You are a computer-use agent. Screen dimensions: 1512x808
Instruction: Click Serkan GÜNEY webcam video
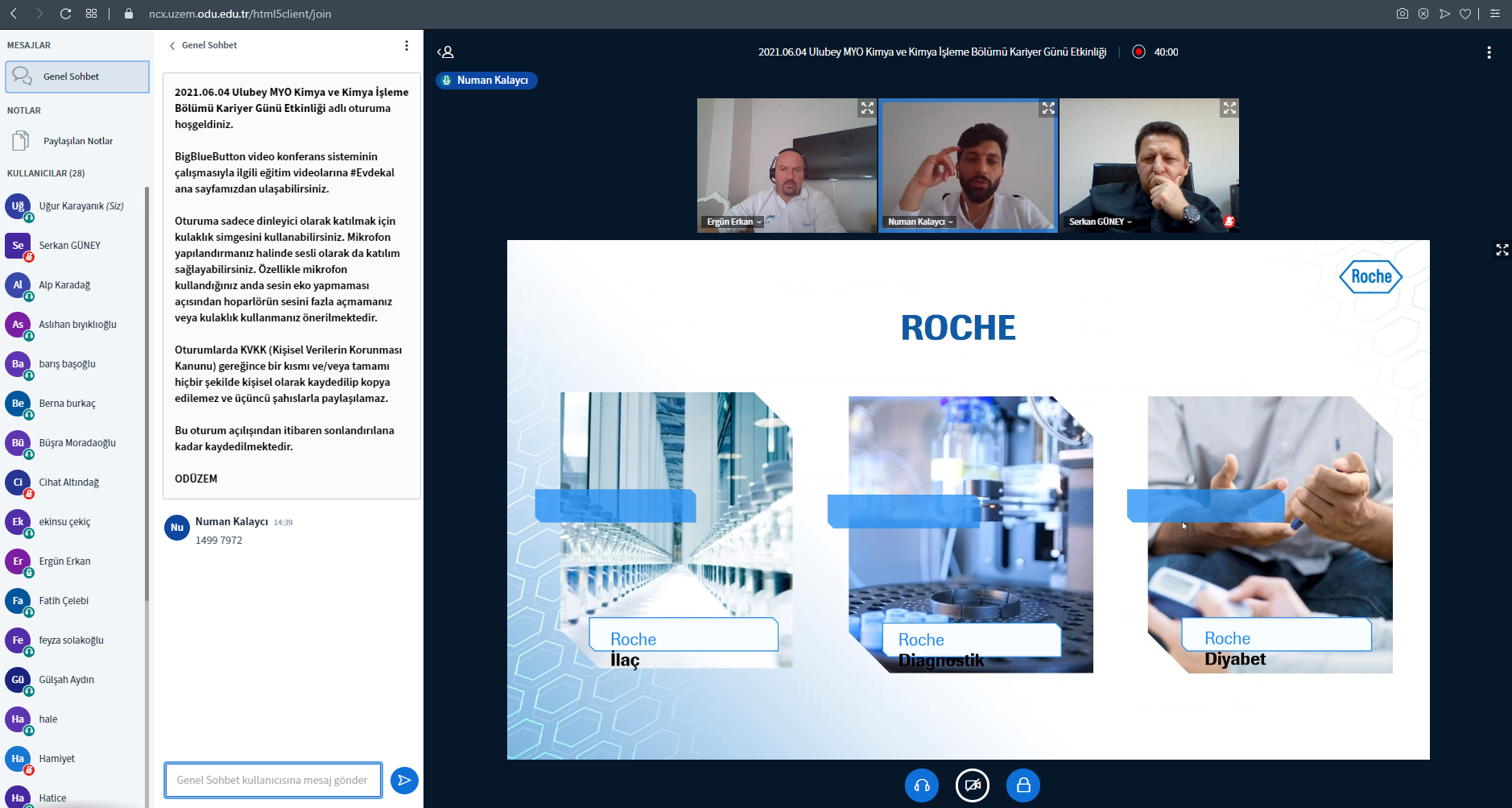pos(1149,165)
